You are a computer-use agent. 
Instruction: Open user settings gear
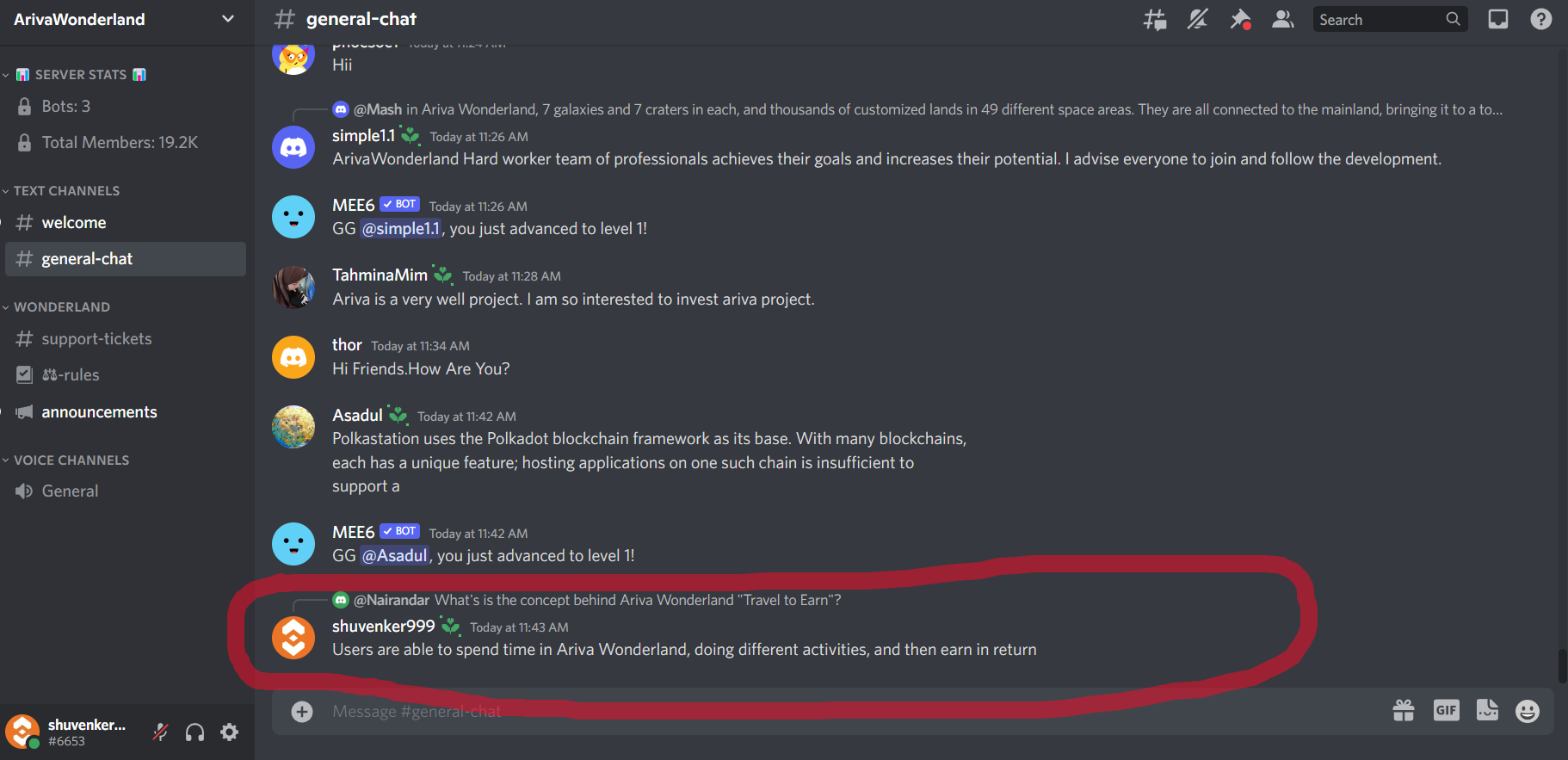[230, 732]
